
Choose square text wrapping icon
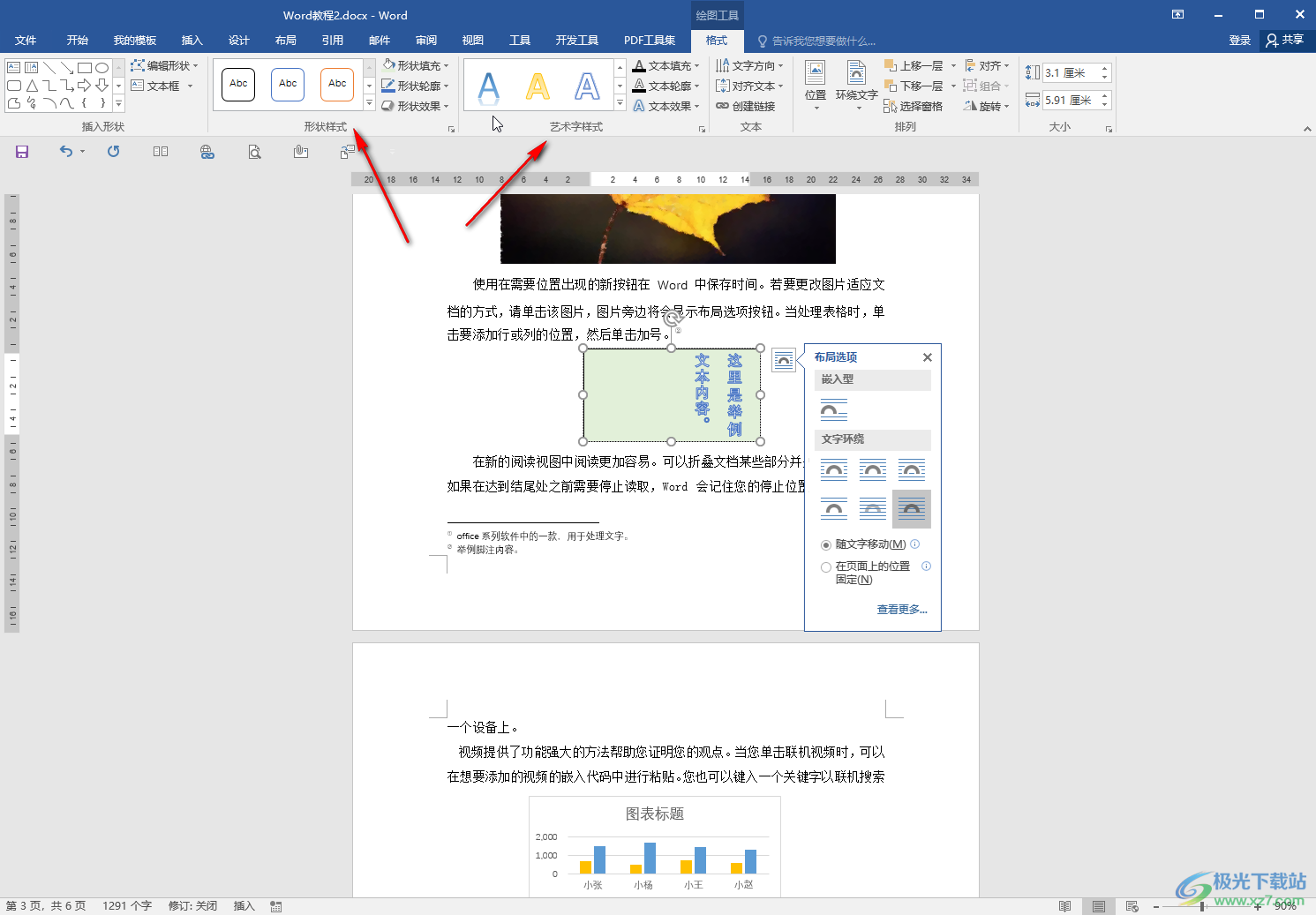tap(834, 470)
